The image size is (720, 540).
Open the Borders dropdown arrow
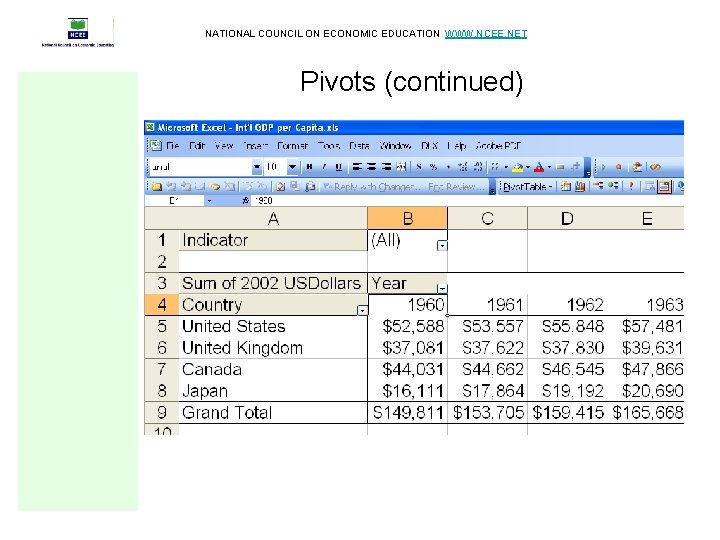(506, 167)
